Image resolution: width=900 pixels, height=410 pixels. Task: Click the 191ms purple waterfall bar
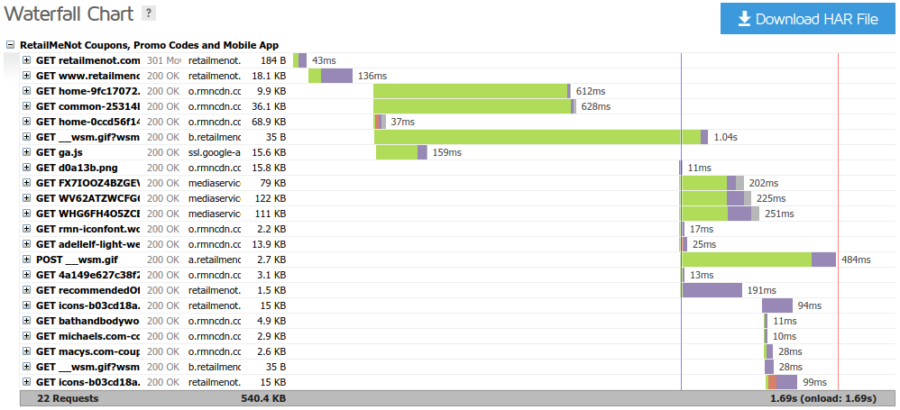tap(713, 290)
